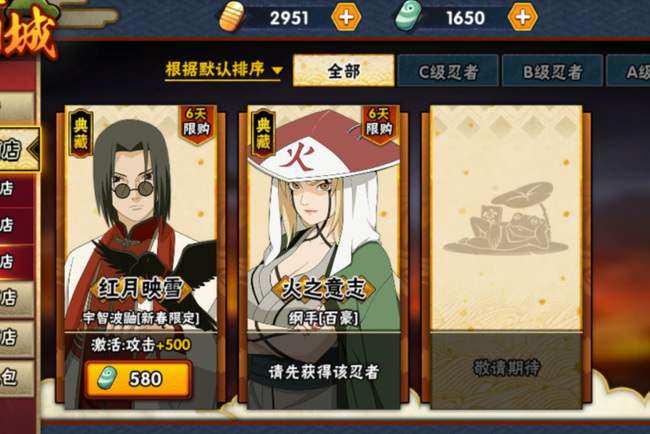The height and width of the screenshot is (434, 650).
Task: Buy 红月映雪 skin for 580
Action: tap(139, 378)
